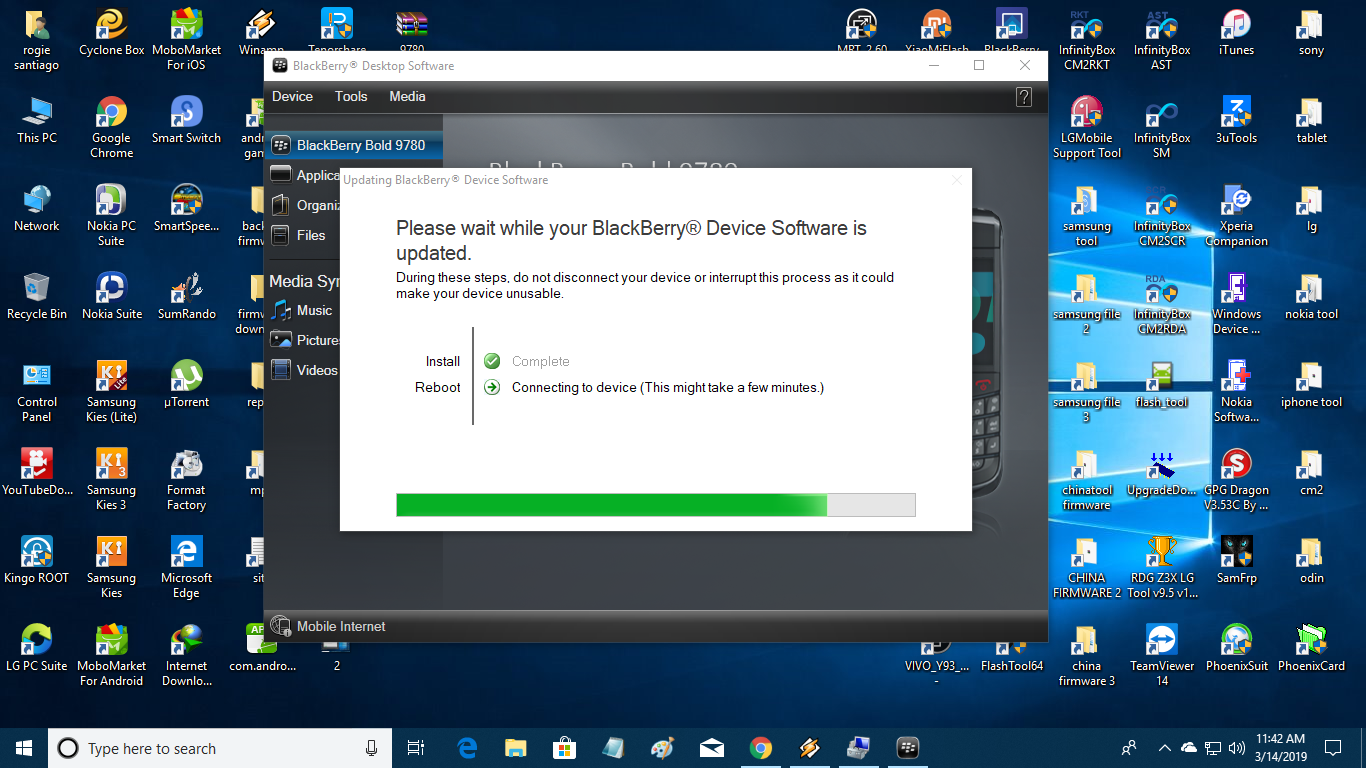Viewport: 1366px width, 768px height.
Task: Select the odin folder on desktop
Action: tap(1311, 561)
